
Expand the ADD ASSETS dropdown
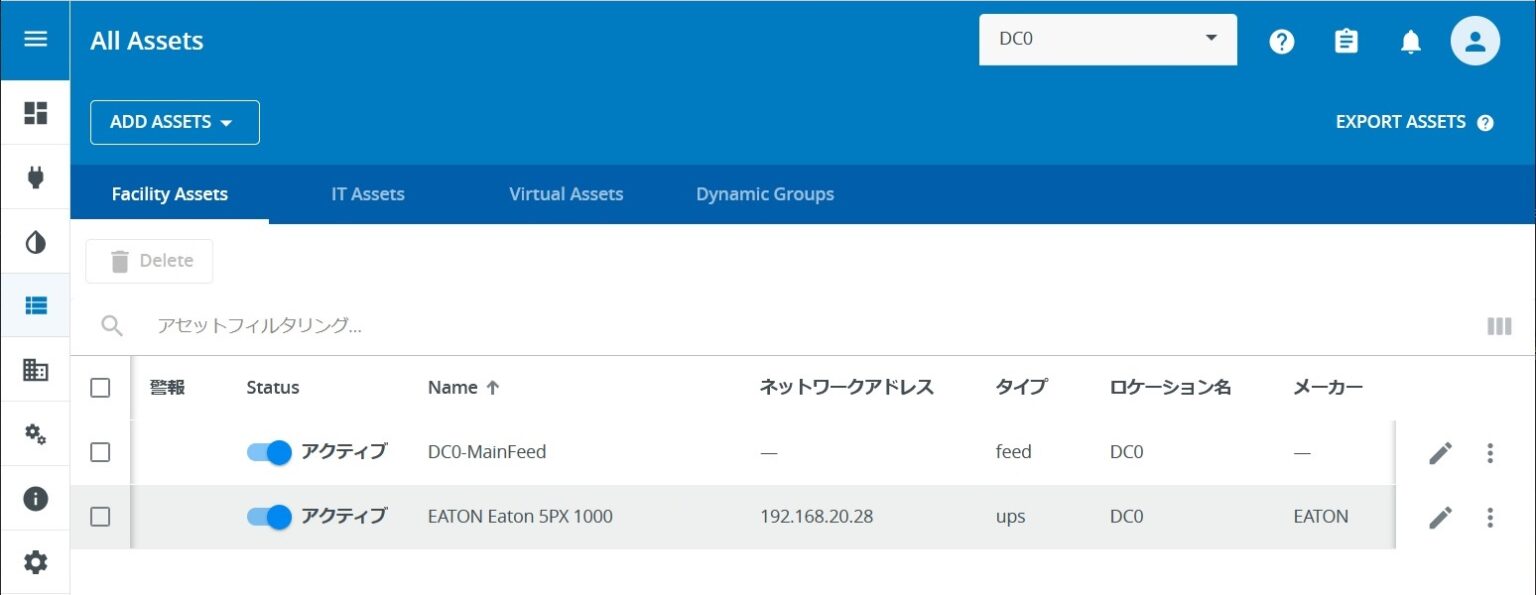coord(174,122)
